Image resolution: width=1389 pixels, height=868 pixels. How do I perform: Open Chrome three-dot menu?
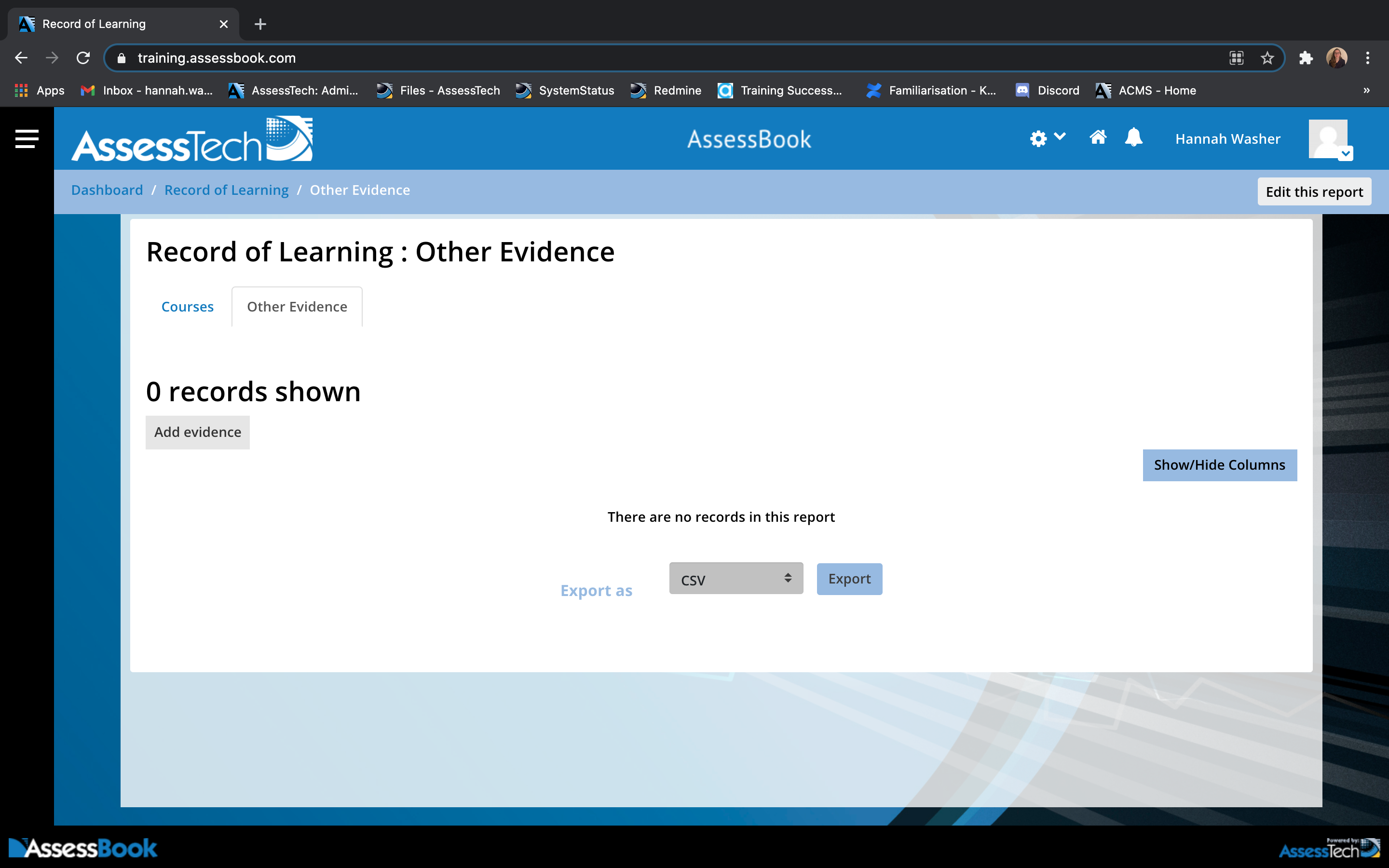(1368, 58)
